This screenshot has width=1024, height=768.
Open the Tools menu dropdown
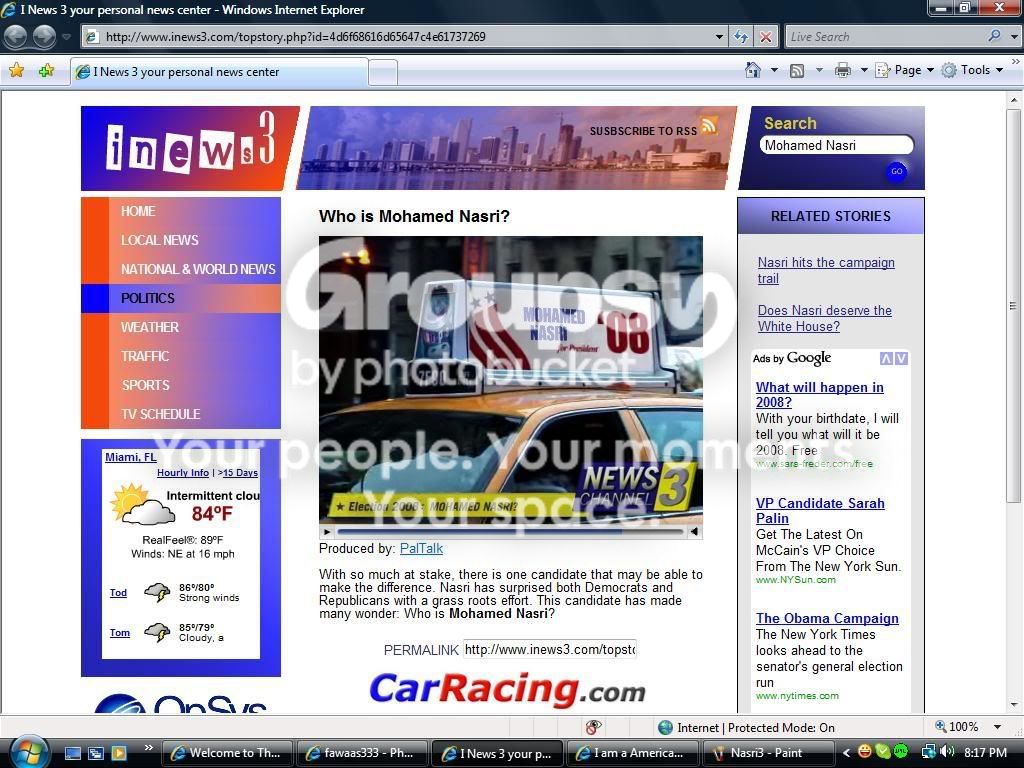pyautogui.click(x=972, y=70)
